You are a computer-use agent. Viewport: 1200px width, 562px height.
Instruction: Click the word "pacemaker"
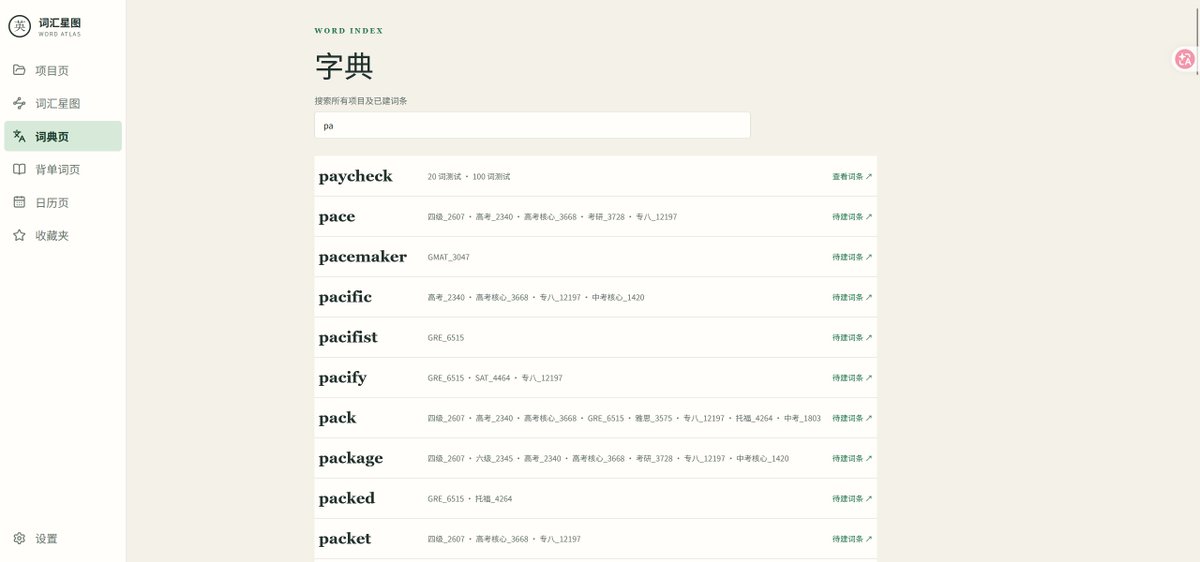coord(363,257)
